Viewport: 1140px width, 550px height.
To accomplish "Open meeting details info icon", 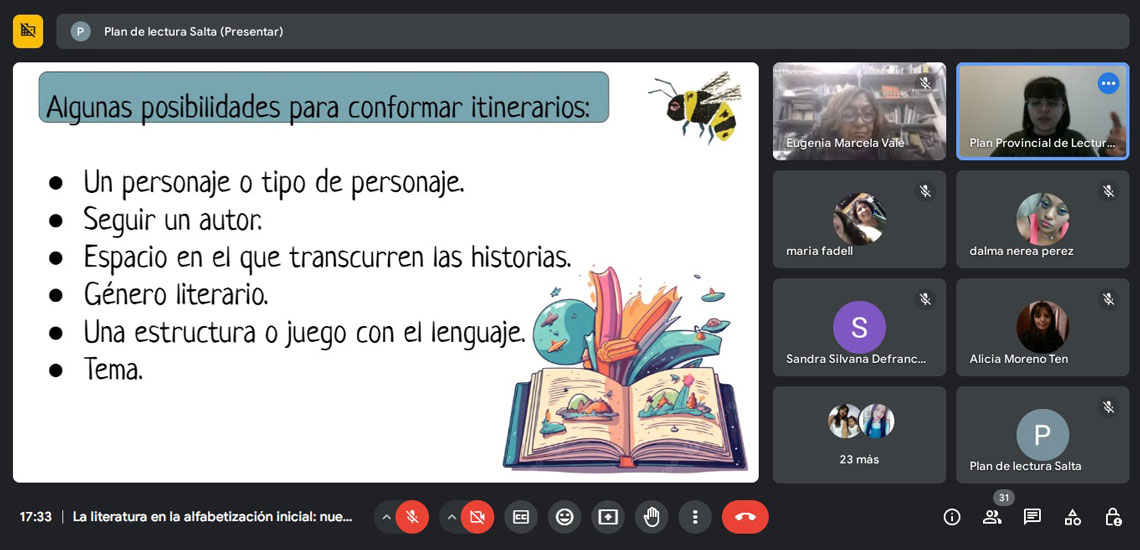I will [x=952, y=517].
